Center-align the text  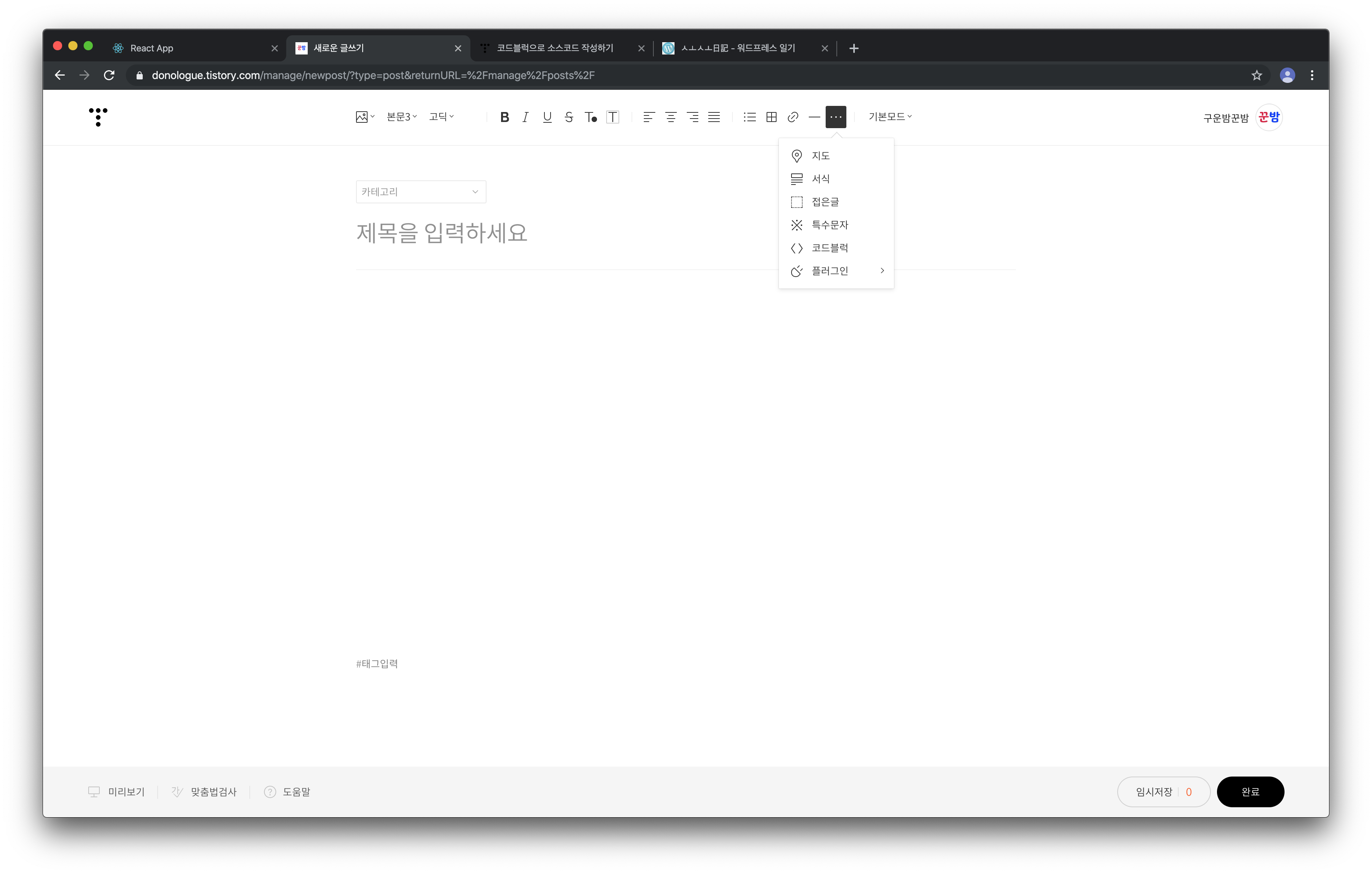[671, 117]
